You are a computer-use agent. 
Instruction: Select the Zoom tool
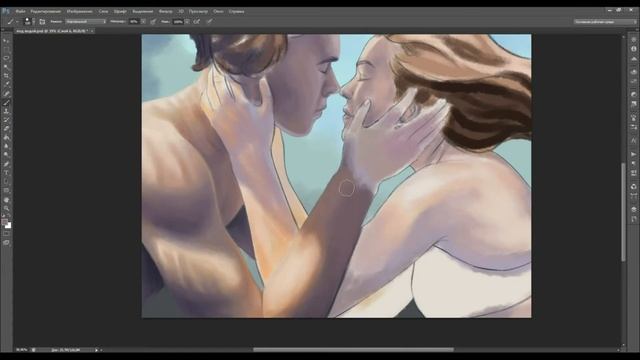(6, 208)
